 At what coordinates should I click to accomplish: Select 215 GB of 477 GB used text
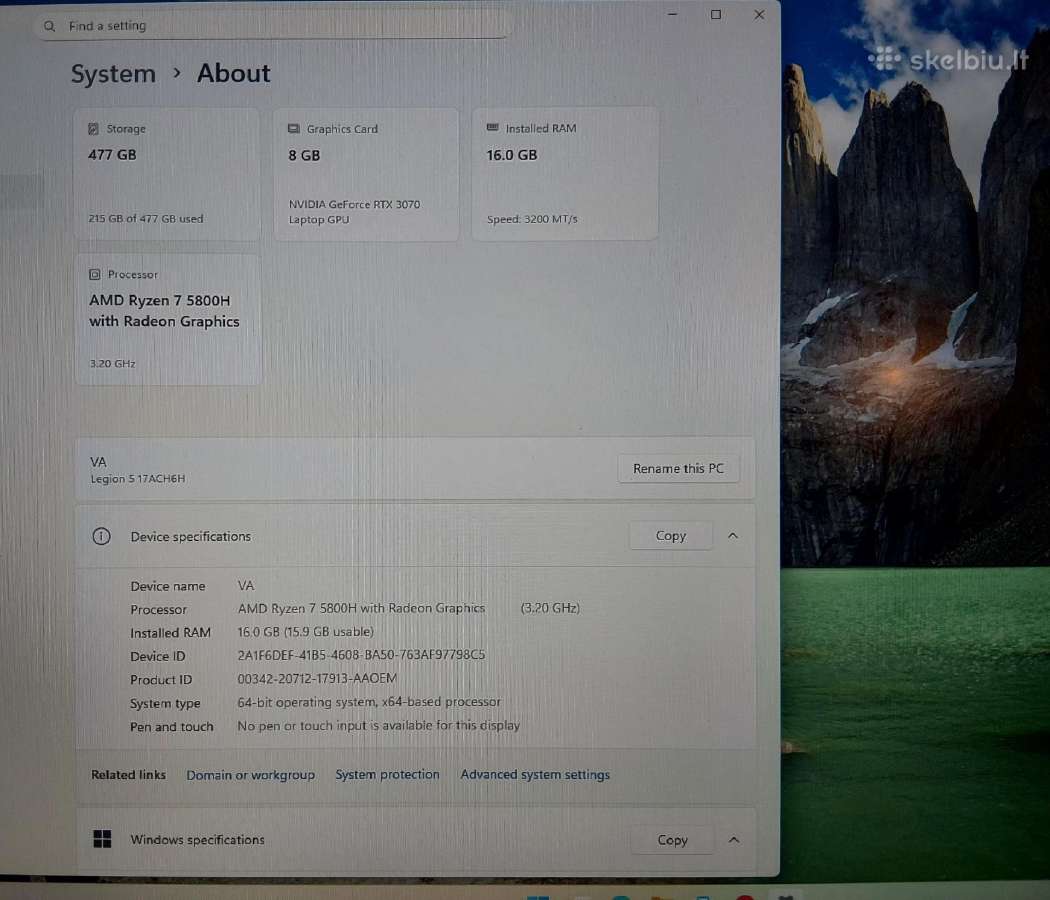click(145, 218)
